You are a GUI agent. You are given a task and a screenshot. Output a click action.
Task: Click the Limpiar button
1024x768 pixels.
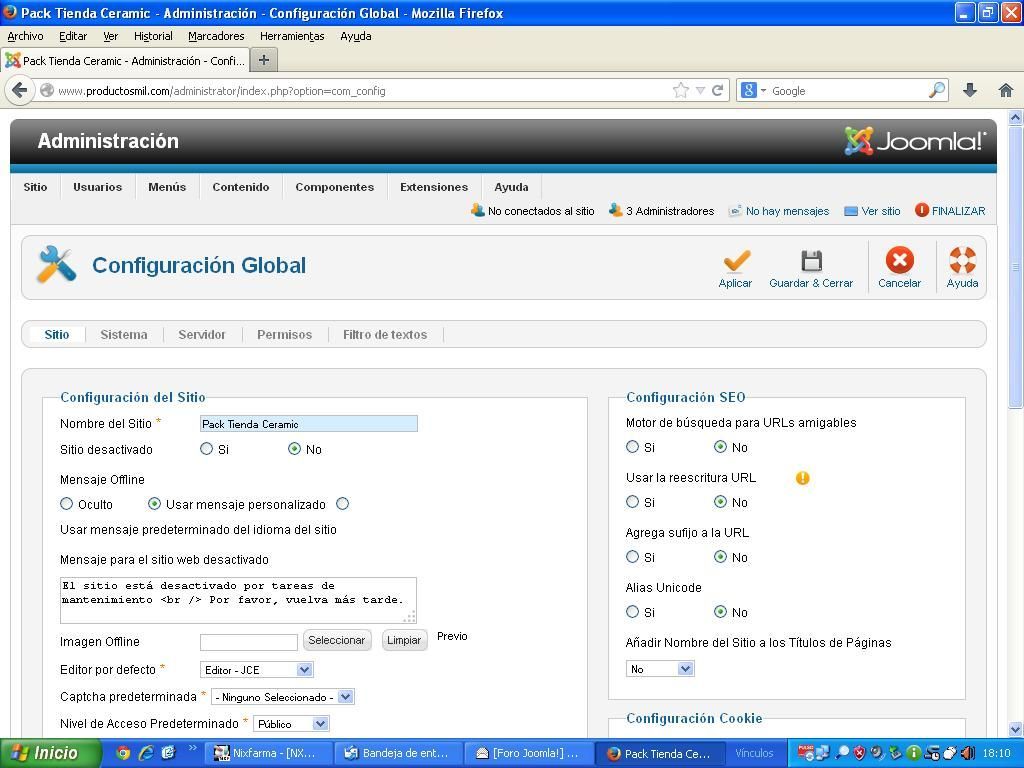click(404, 640)
